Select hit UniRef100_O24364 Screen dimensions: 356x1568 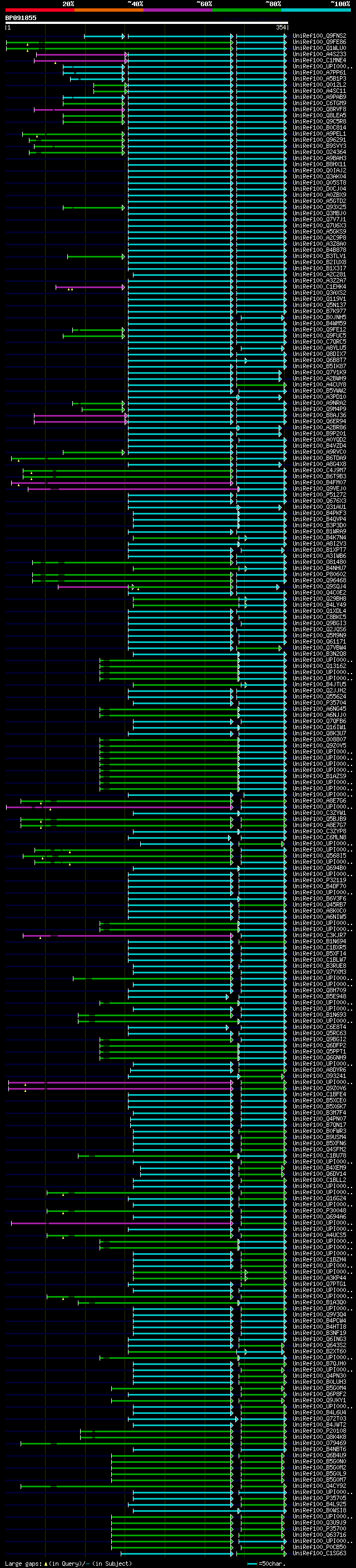point(319,152)
